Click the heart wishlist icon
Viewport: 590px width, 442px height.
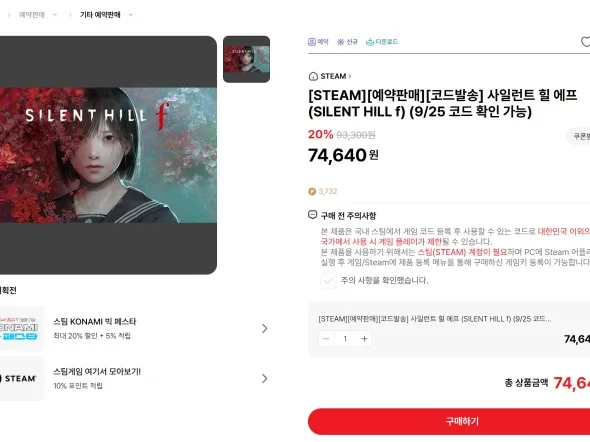coord(585,42)
